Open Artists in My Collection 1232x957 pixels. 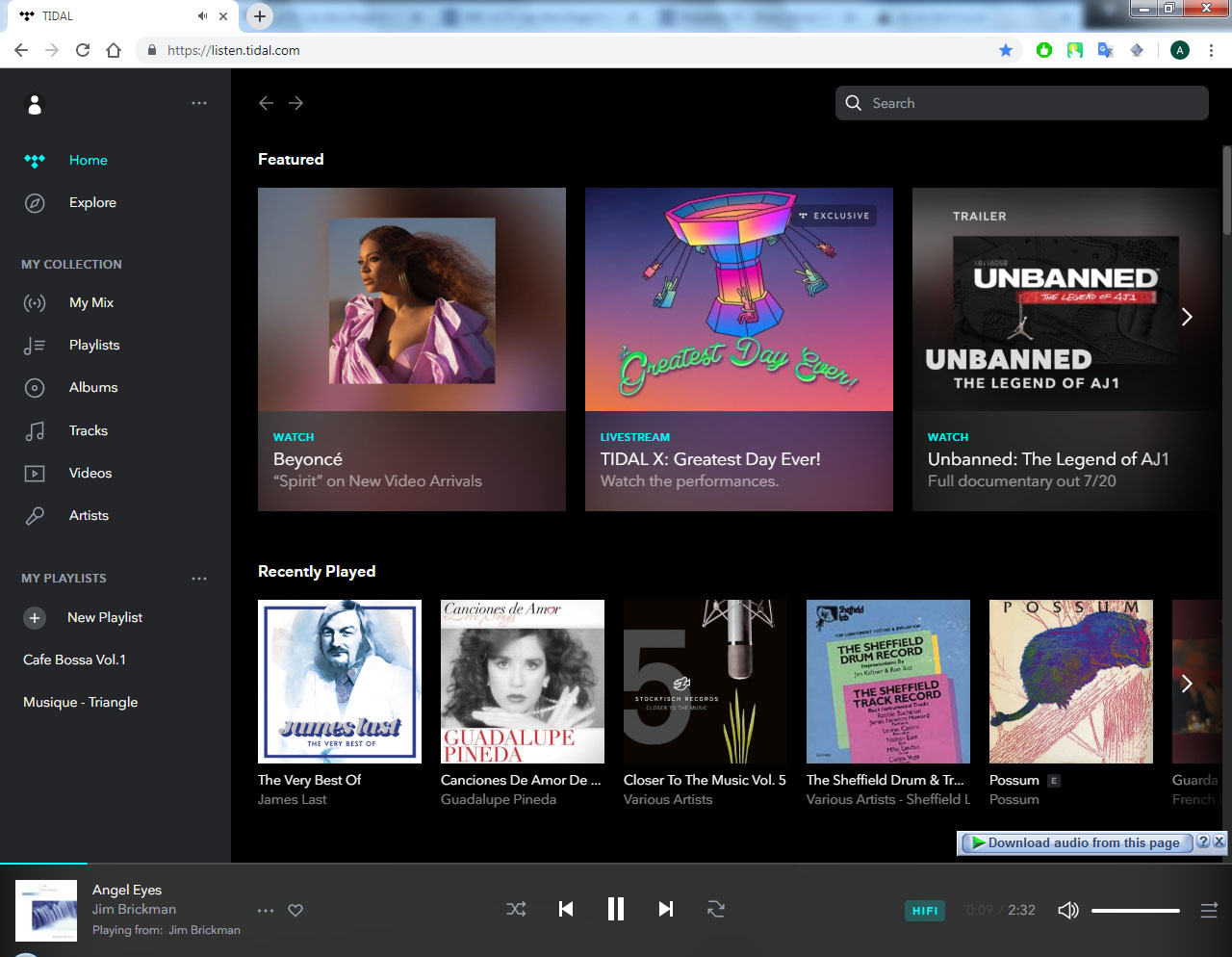89,515
